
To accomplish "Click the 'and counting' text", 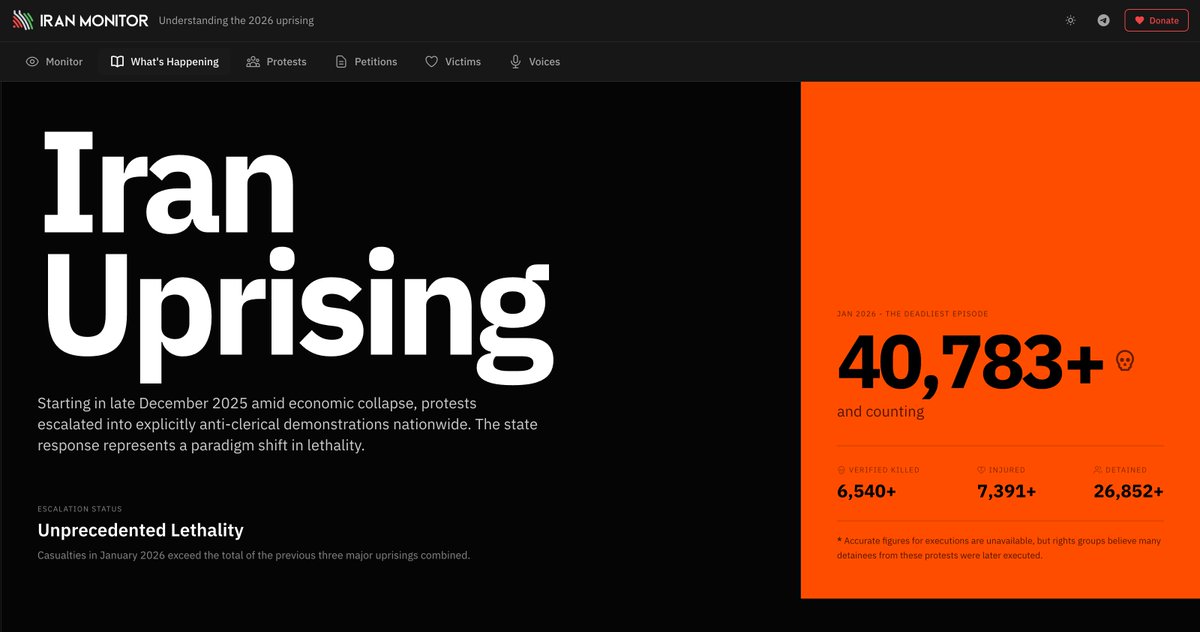I will click(880, 412).
